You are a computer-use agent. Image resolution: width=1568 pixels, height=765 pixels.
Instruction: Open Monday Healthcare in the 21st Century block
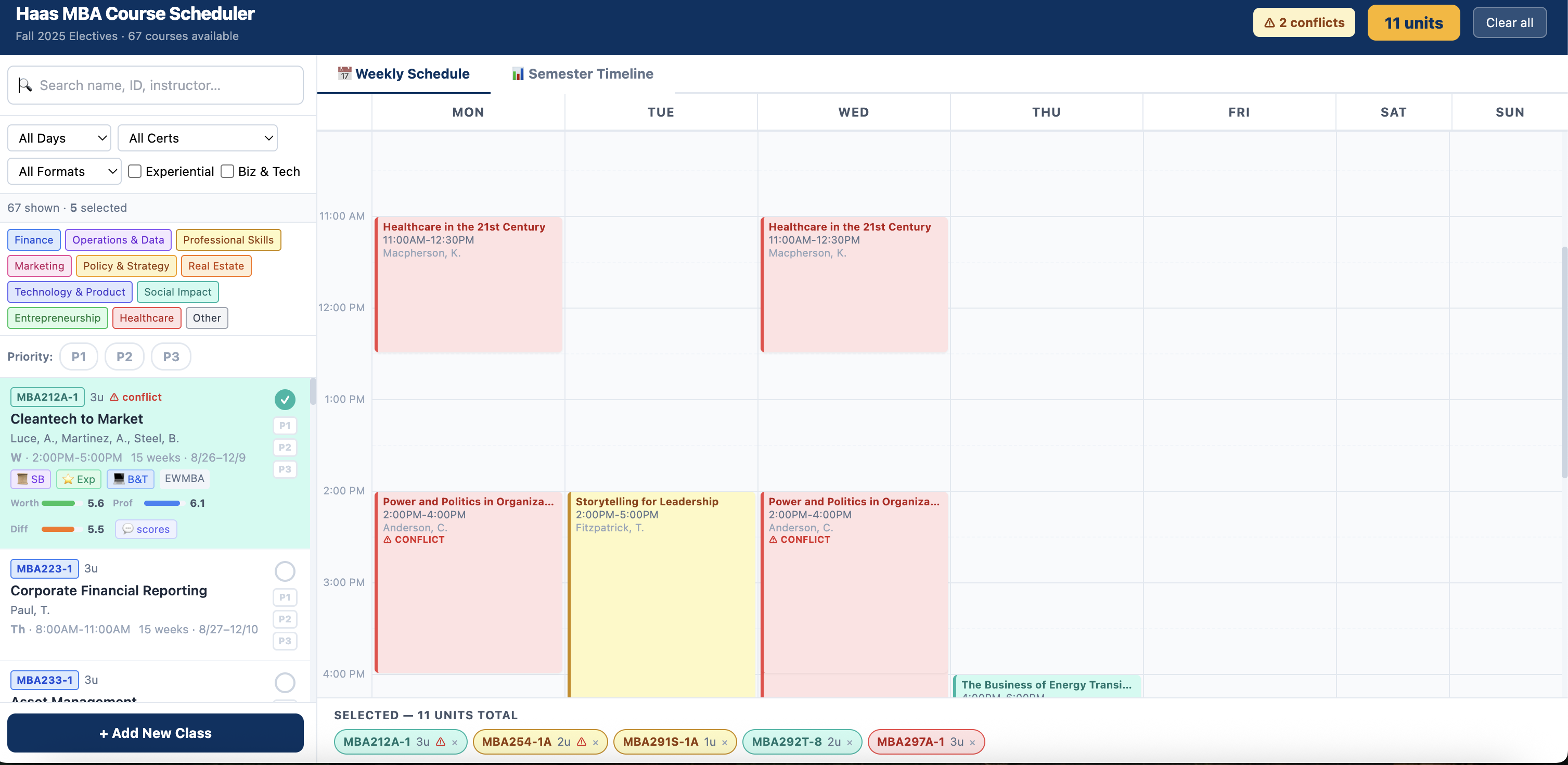(x=468, y=285)
